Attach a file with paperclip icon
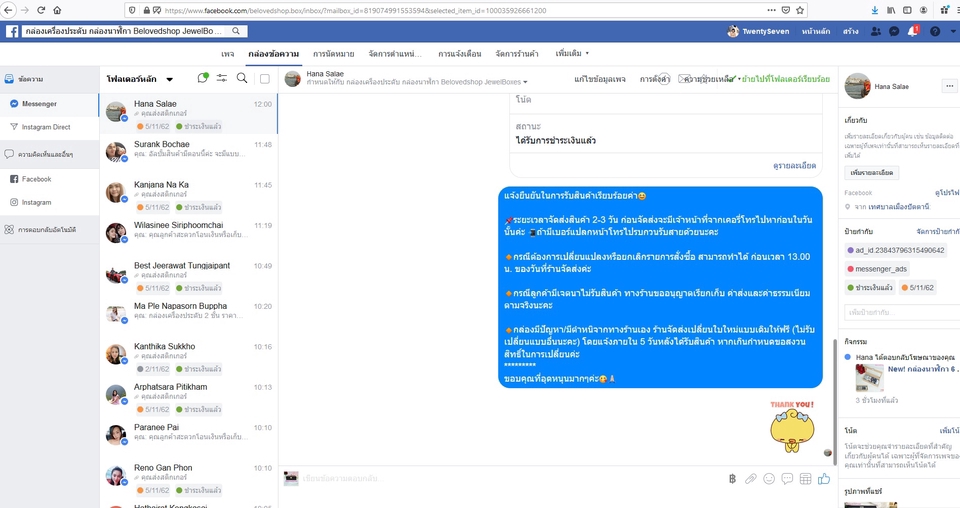960x508 pixels. coord(751,479)
